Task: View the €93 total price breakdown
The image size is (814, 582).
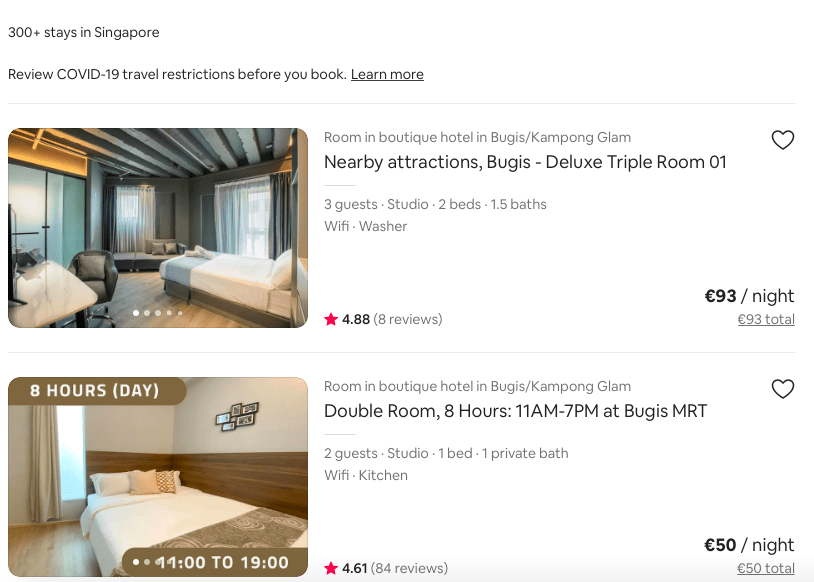Action: pyautogui.click(x=766, y=319)
